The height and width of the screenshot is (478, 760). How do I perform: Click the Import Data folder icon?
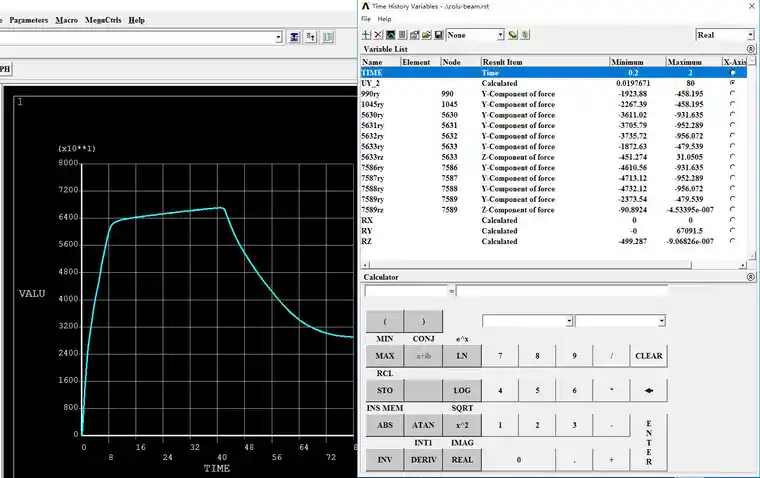coord(427,35)
